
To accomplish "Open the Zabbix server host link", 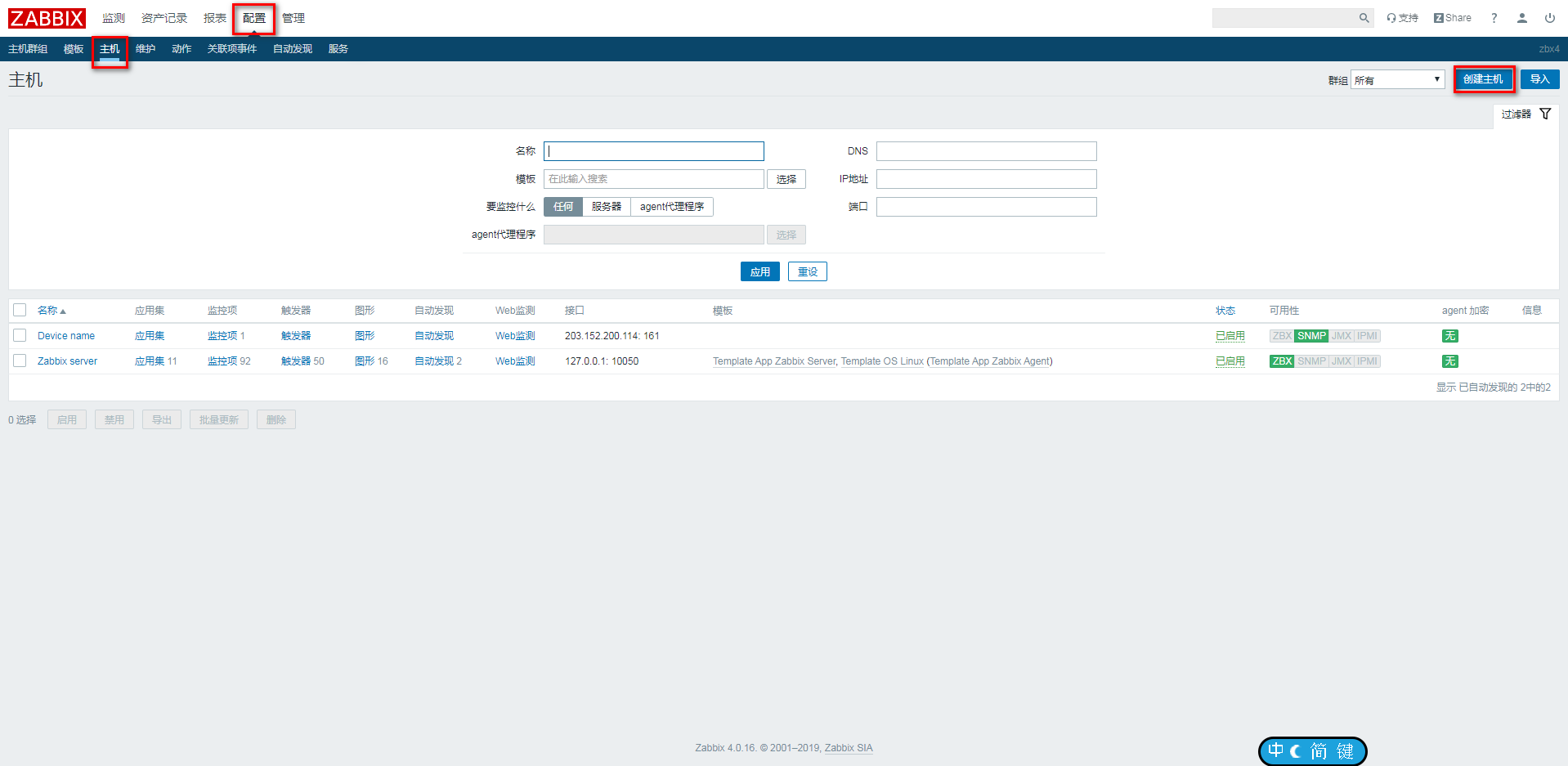I will (67, 361).
